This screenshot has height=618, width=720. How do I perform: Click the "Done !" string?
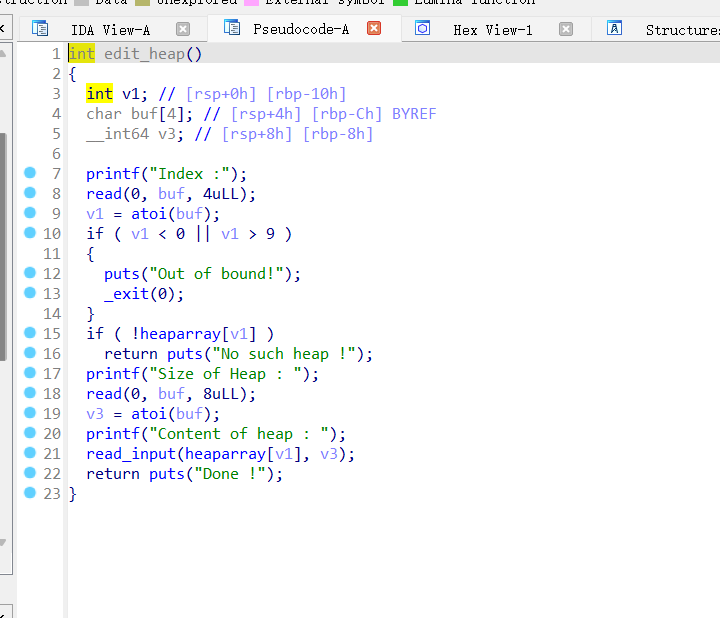pos(230,474)
